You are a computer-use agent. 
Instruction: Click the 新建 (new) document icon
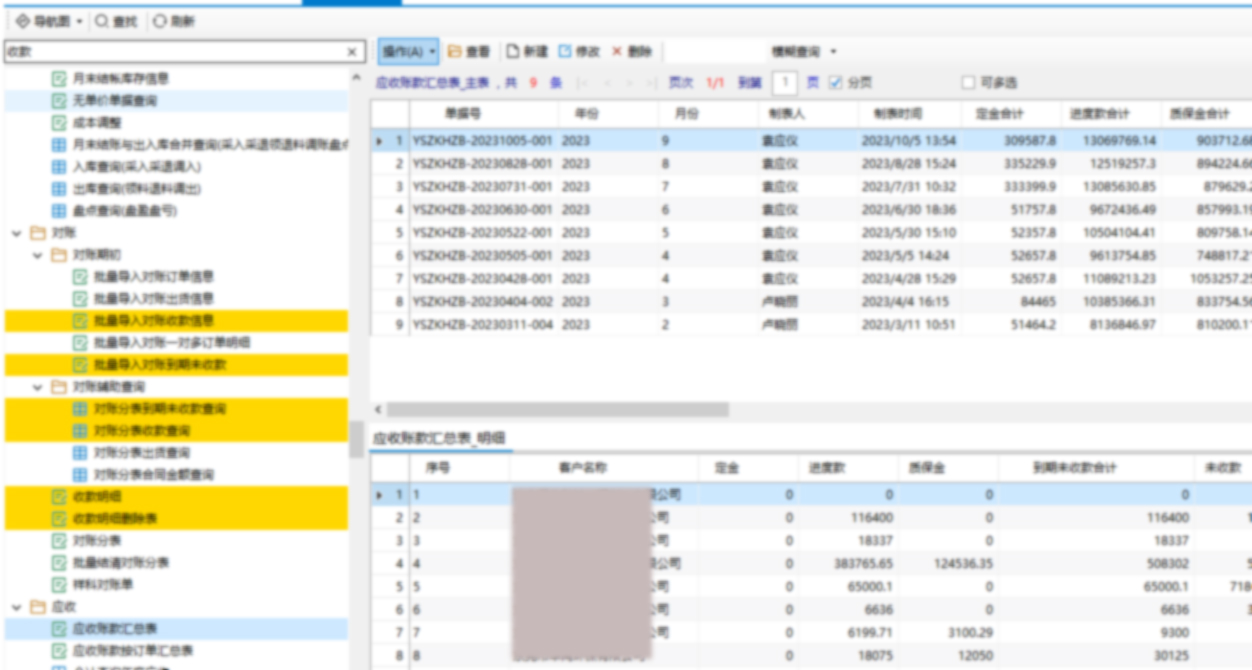512,51
